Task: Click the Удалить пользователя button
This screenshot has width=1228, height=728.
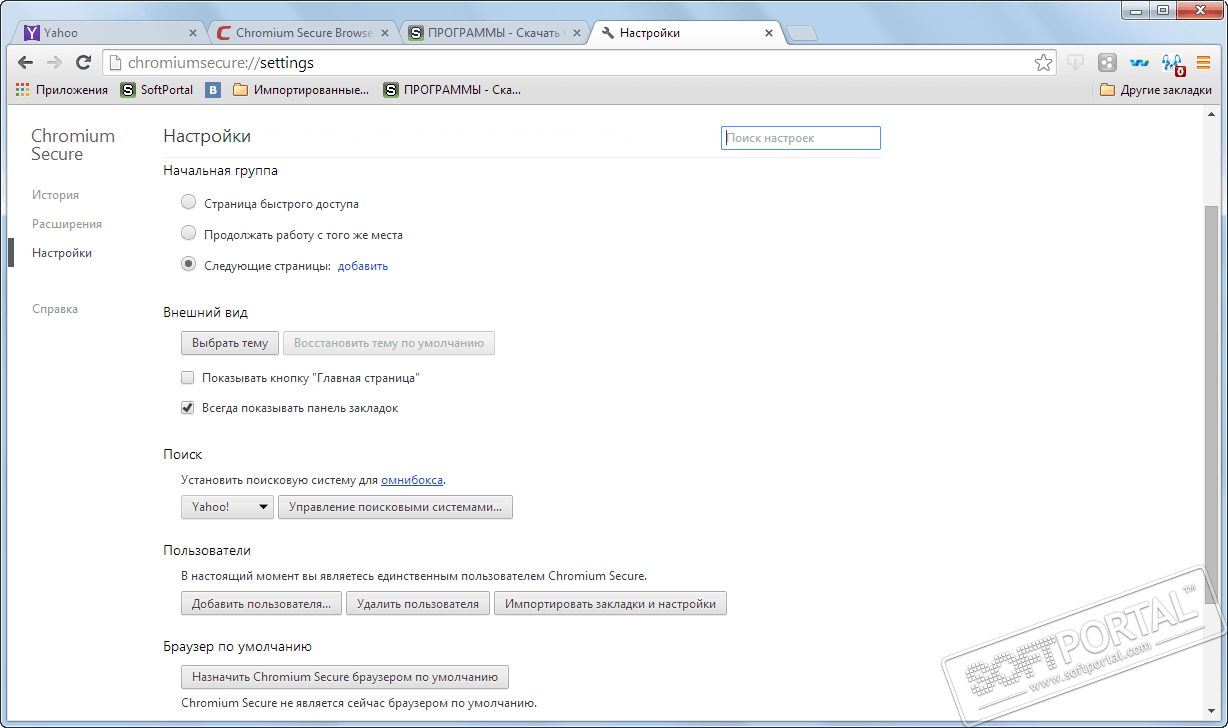Action: pos(418,603)
